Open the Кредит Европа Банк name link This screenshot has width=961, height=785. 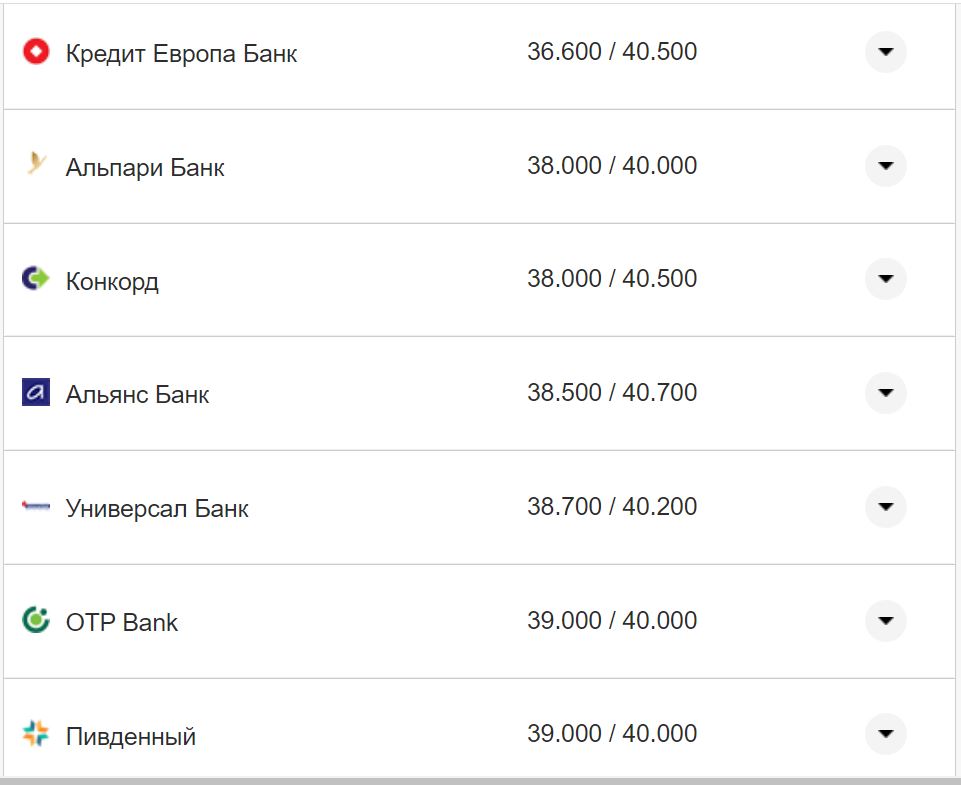(x=181, y=53)
